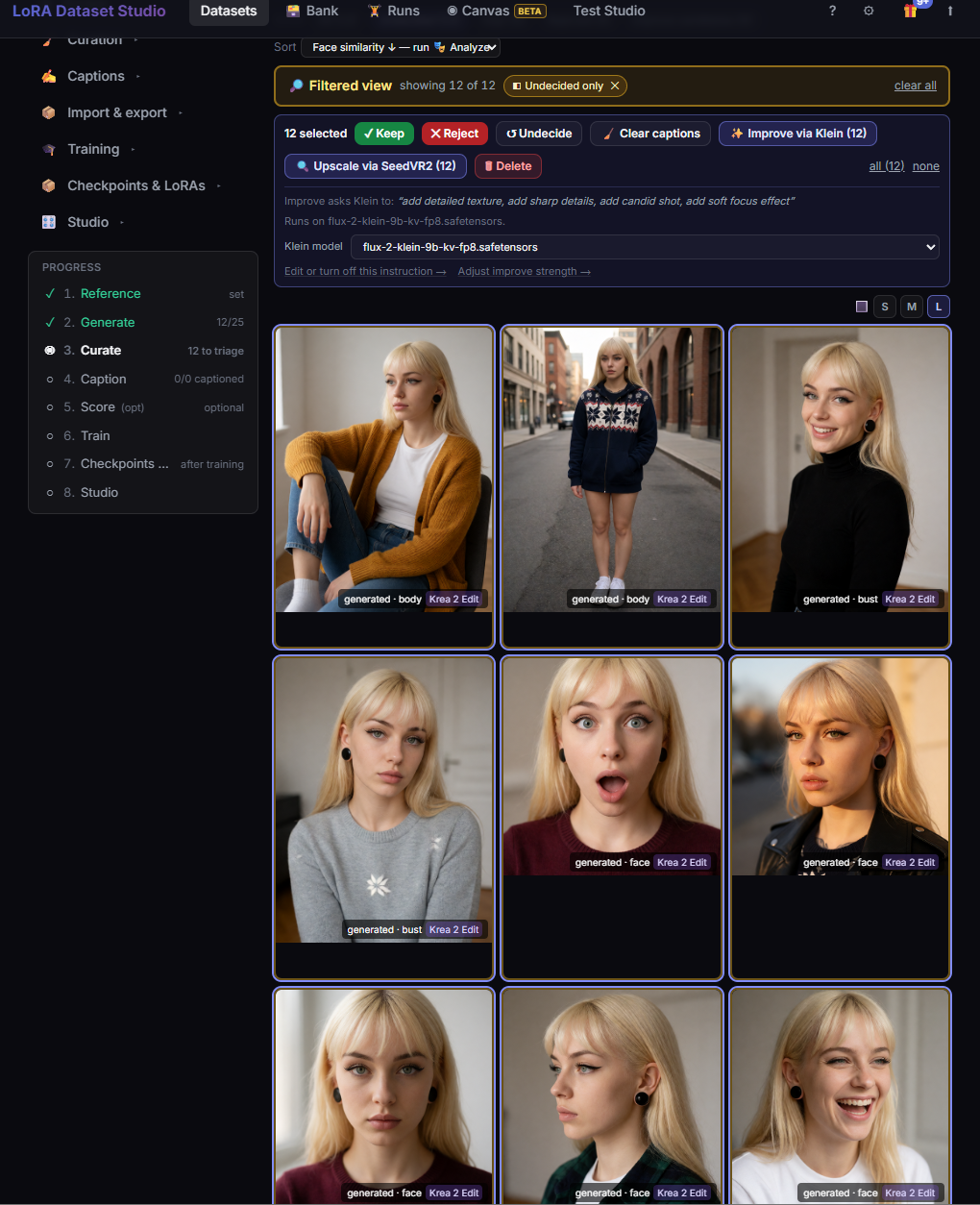Click the none selection link
Image resolution: width=980 pixels, height=1205 pixels.
[926, 166]
